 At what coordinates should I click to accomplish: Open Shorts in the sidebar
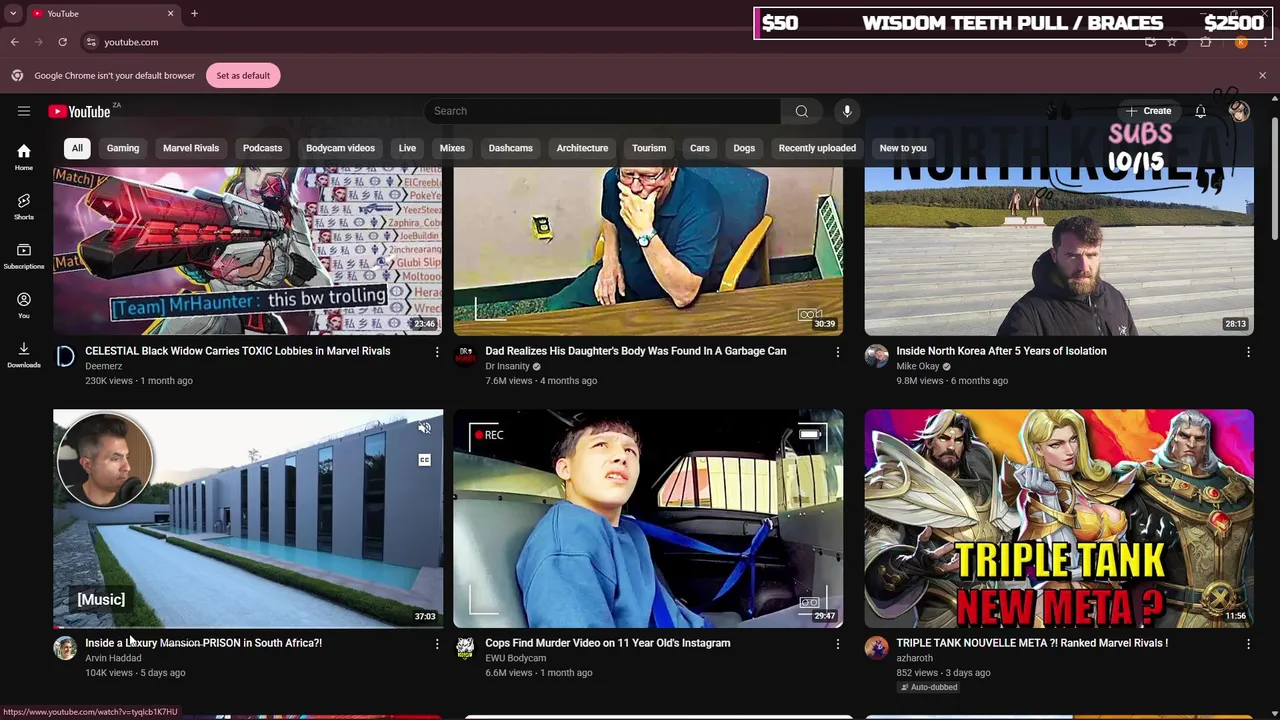(24, 206)
